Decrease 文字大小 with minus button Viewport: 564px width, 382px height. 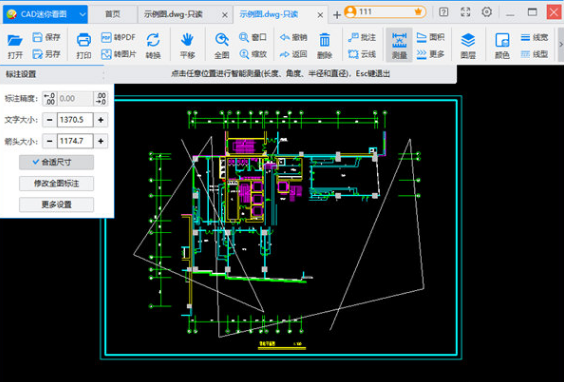(x=50, y=120)
